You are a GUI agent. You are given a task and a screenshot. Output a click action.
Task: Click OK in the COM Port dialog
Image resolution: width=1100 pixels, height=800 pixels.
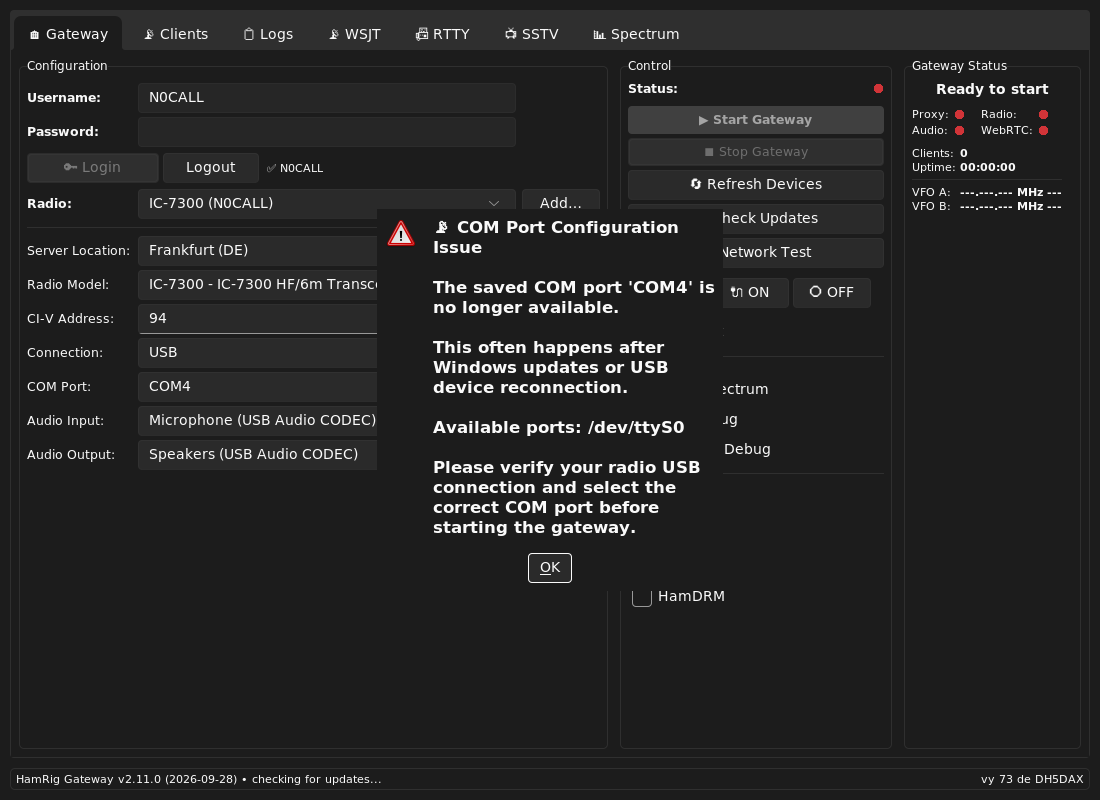[550, 568]
